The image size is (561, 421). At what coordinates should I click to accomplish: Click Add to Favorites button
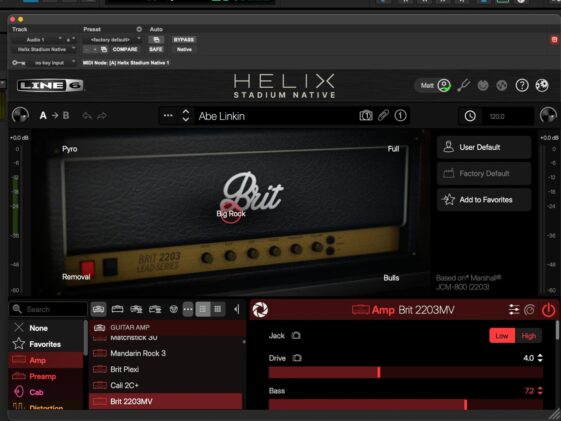tap(484, 200)
